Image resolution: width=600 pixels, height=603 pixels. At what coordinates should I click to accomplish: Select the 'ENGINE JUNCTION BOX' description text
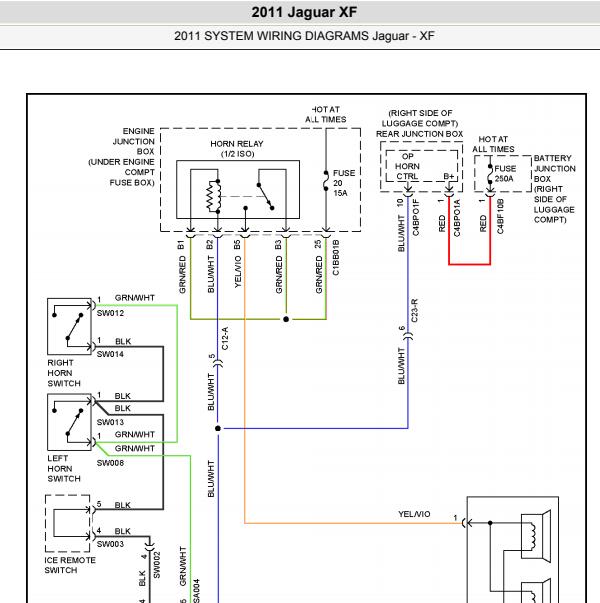122,157
